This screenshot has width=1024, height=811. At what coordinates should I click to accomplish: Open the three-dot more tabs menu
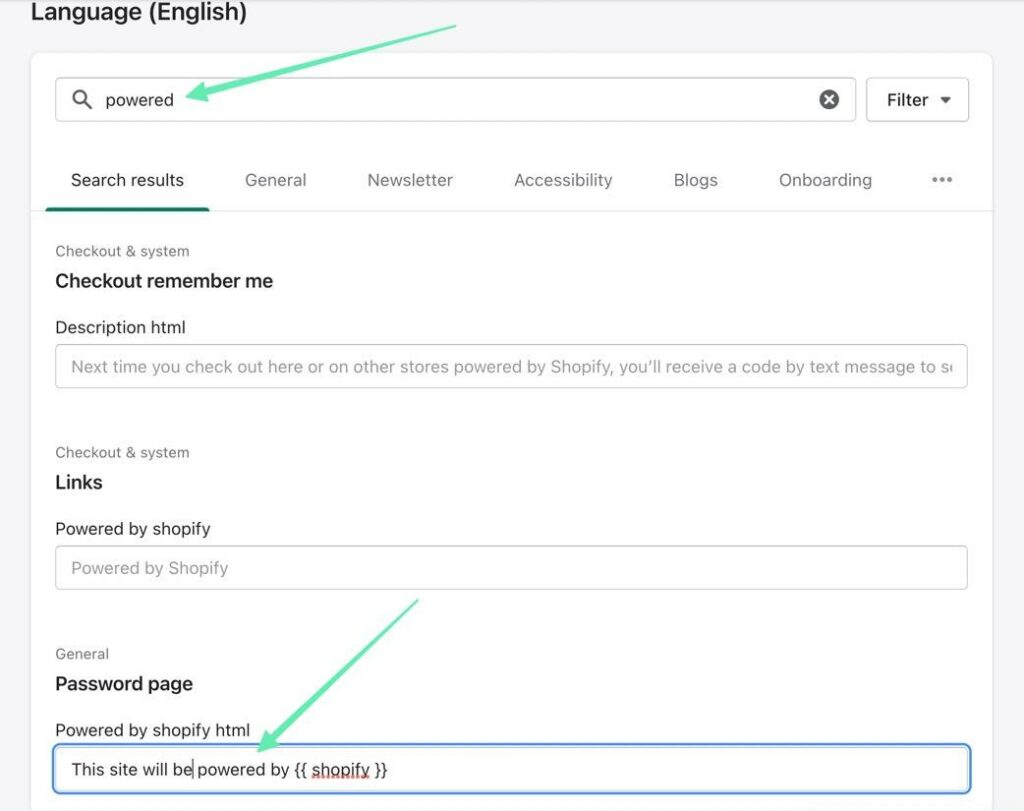pos(942,180)
